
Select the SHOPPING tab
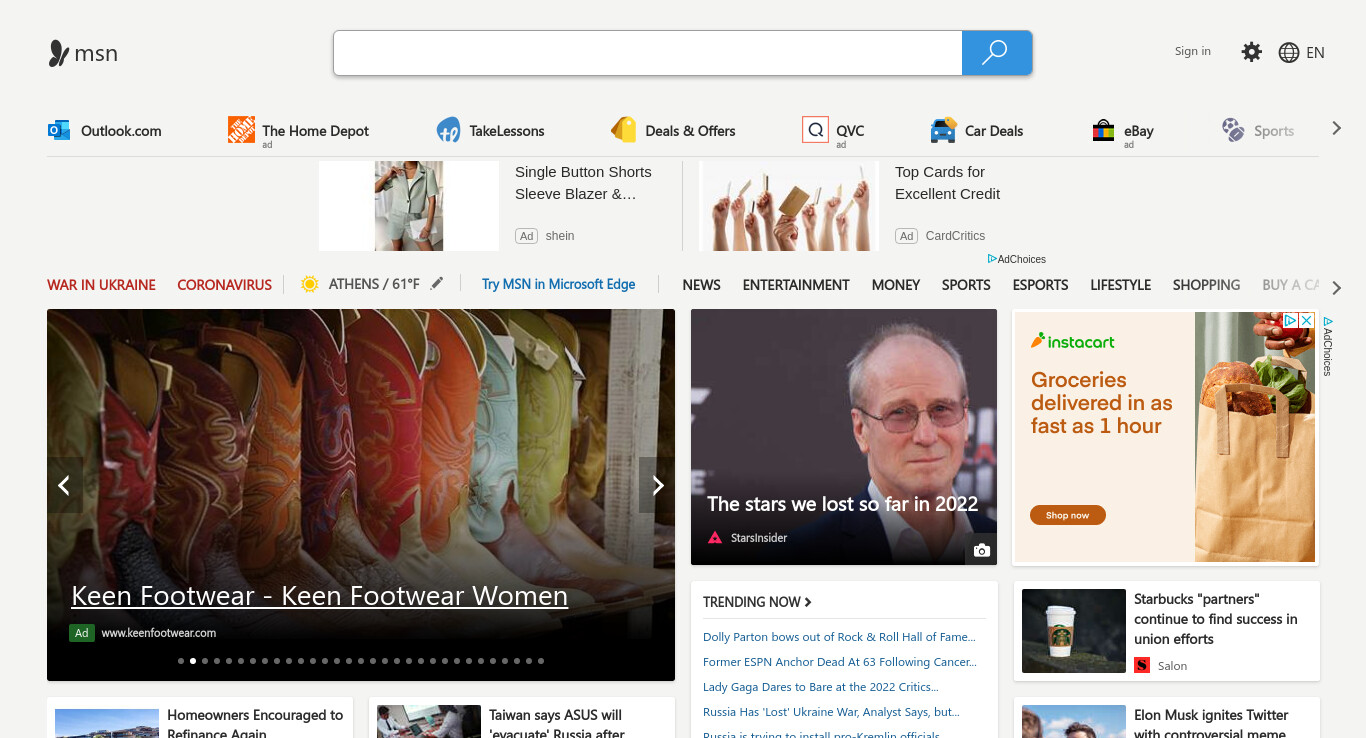pyautogui.click(x=1206, y=285)
